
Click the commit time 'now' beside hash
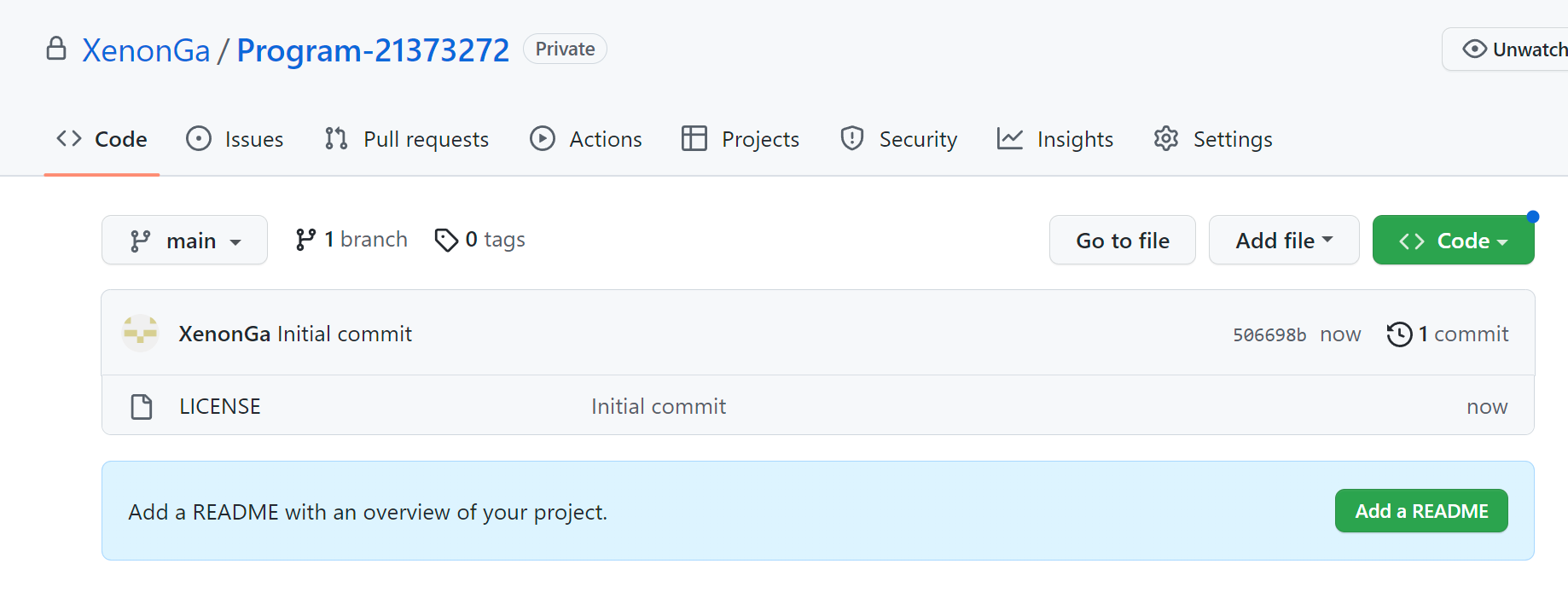coord(1340,334)
